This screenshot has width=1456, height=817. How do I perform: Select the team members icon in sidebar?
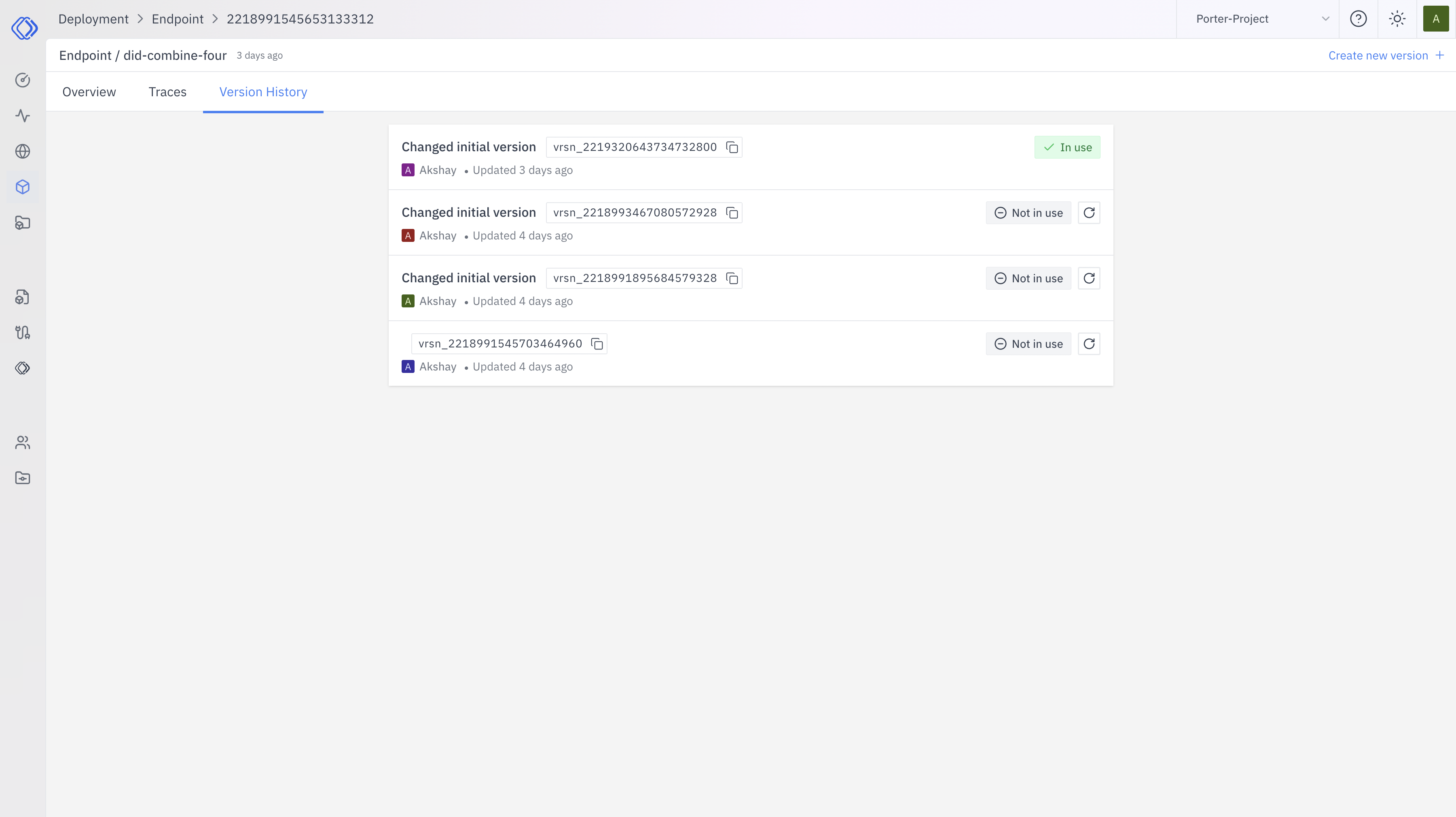pos(23,442)
